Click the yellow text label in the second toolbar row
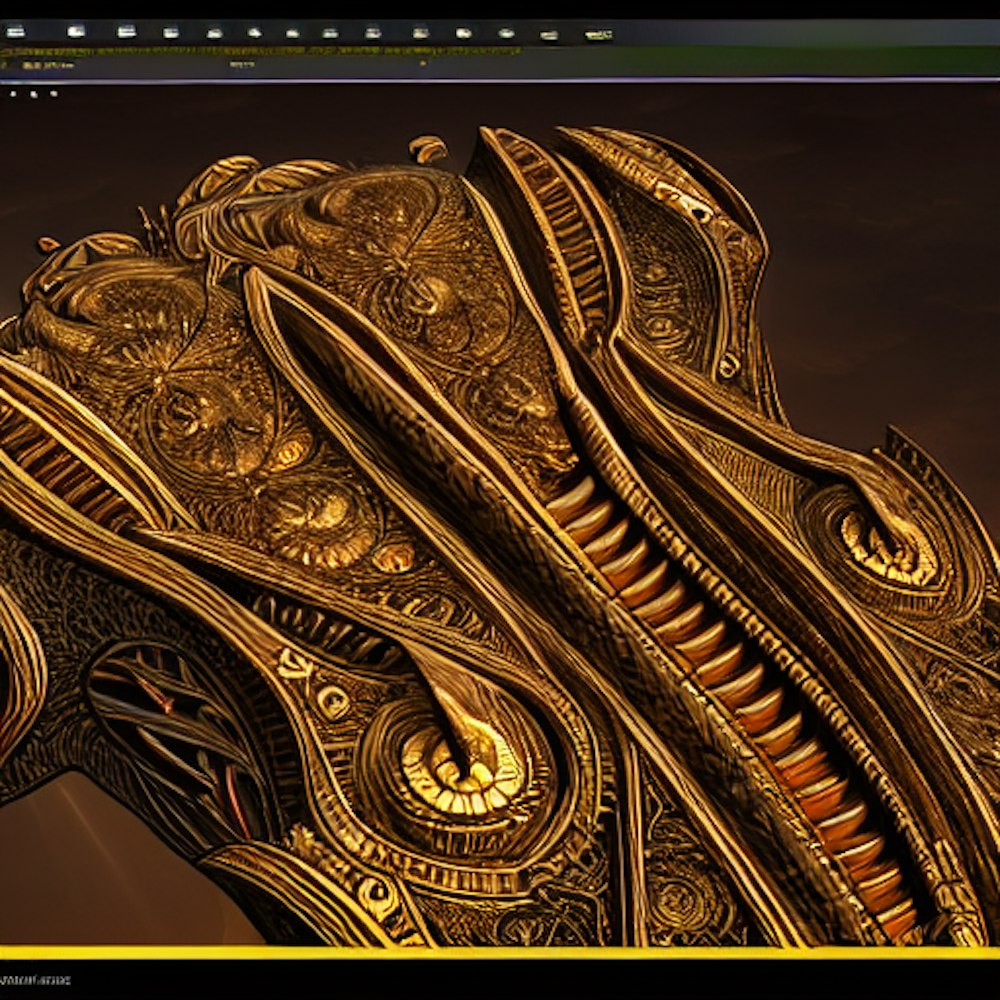Image resolution: width=1000 pixels, height=1000 pixels. click(x=47, y=66)
